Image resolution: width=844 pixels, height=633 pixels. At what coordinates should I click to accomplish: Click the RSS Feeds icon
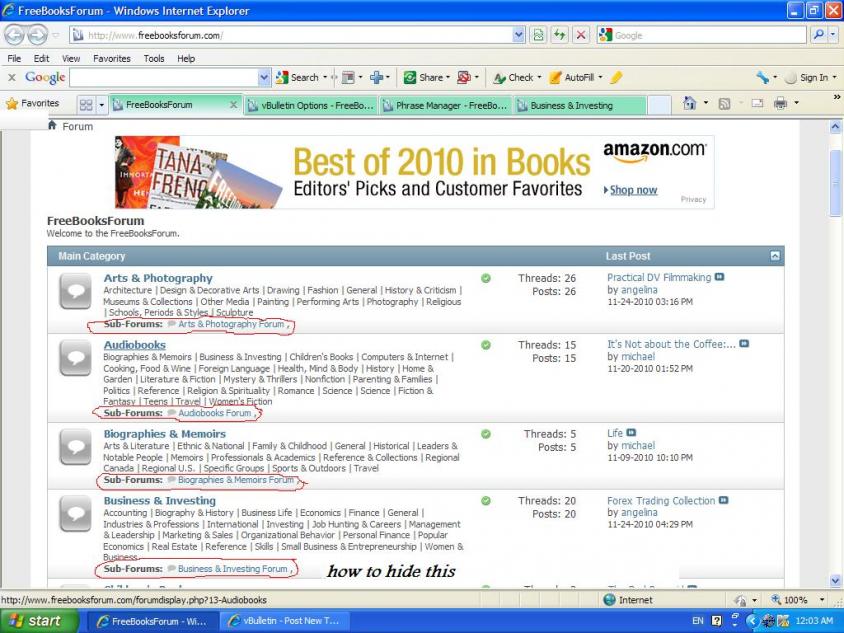coord(725,103)
